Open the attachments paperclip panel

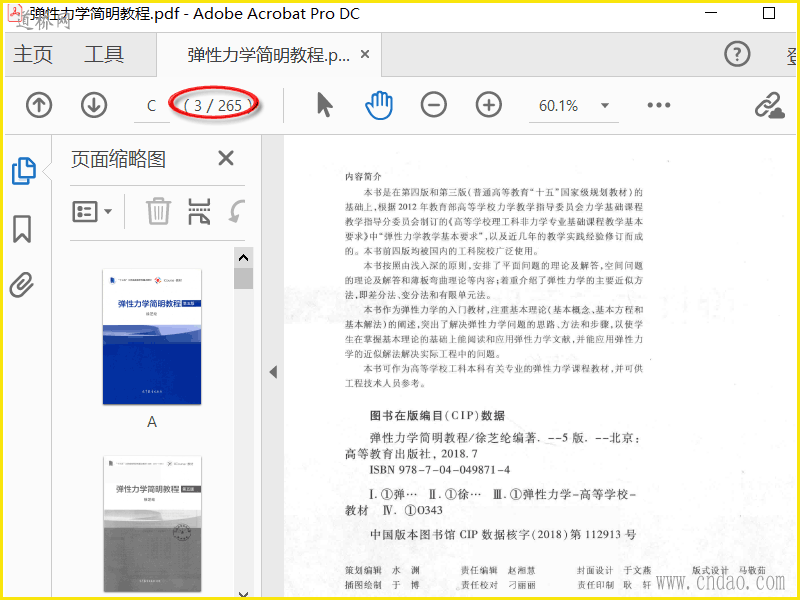coord(22,285)
